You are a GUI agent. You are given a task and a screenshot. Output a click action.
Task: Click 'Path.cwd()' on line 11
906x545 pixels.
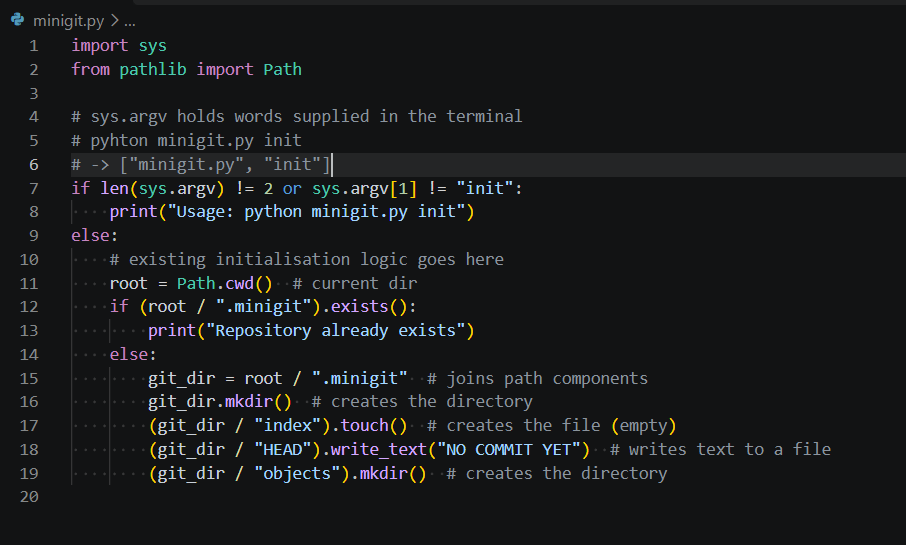224,283
